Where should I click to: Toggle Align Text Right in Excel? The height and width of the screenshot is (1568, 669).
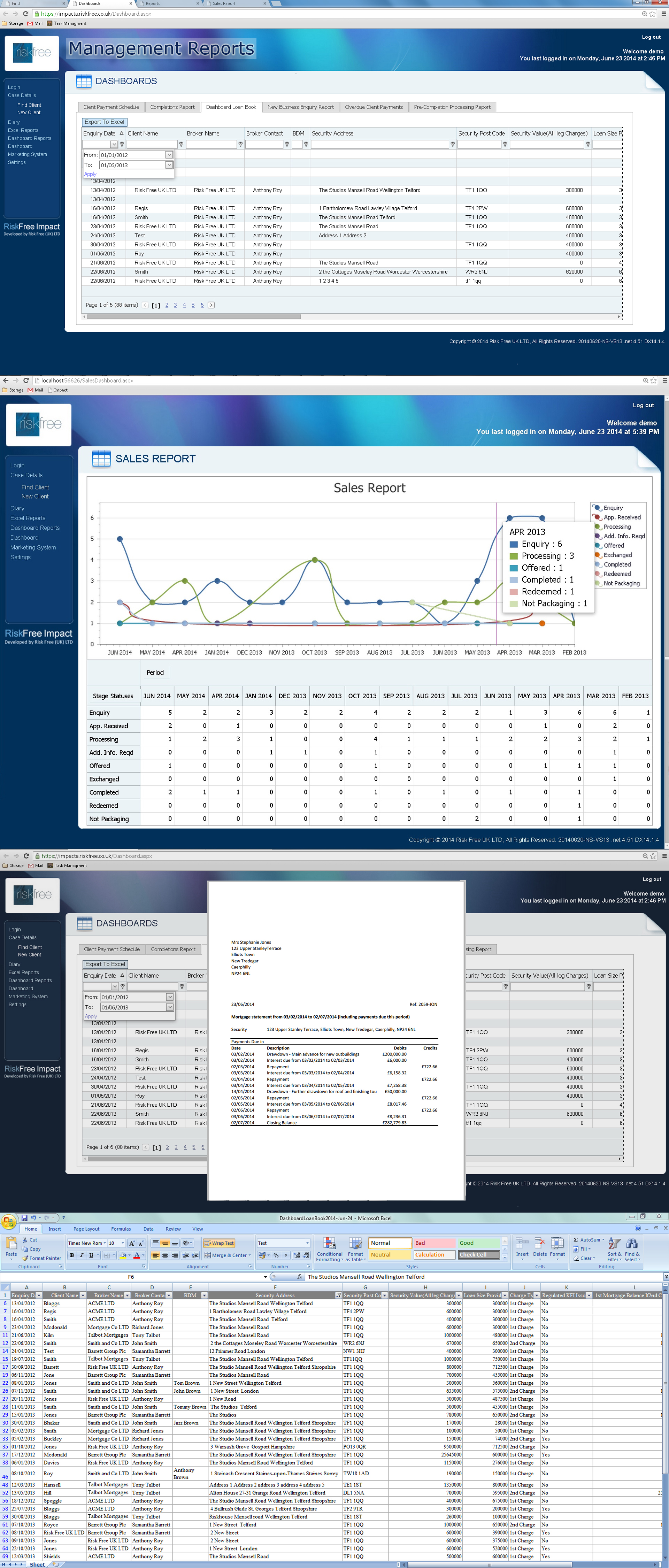(x=175, y=1255)
